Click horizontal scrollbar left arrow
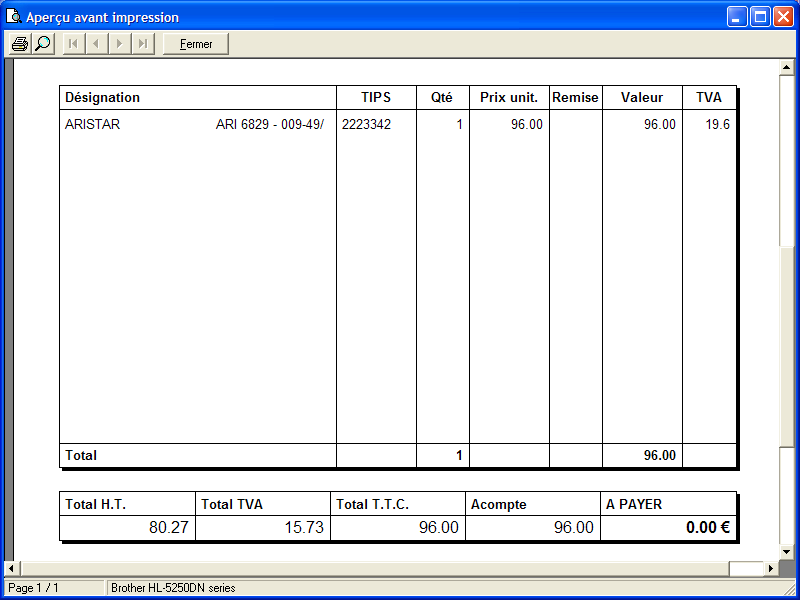Screen dimensions: 800x600 pyautogui.click(x=11, y=569)
